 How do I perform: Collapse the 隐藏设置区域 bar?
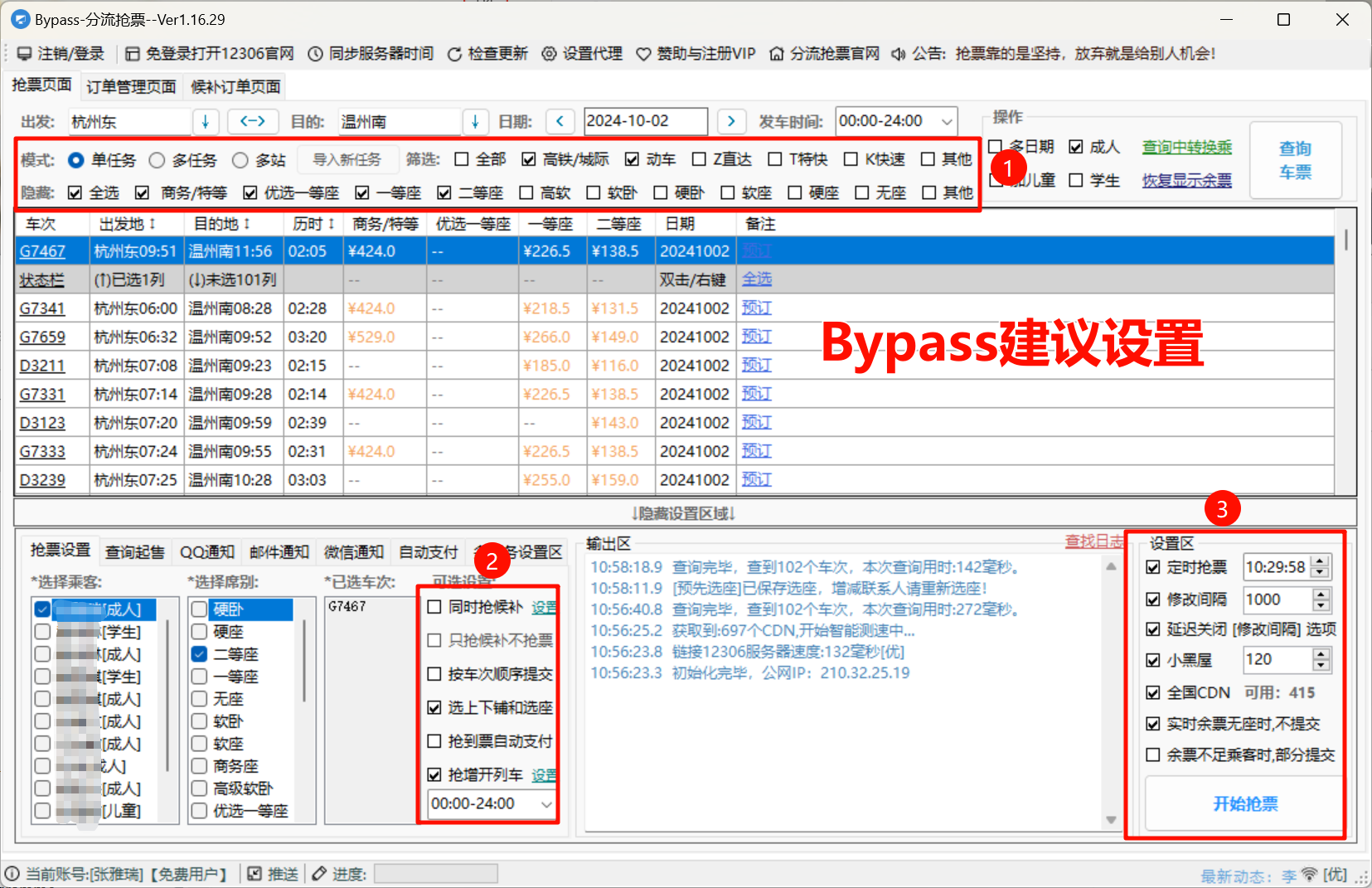pos(685,513)
